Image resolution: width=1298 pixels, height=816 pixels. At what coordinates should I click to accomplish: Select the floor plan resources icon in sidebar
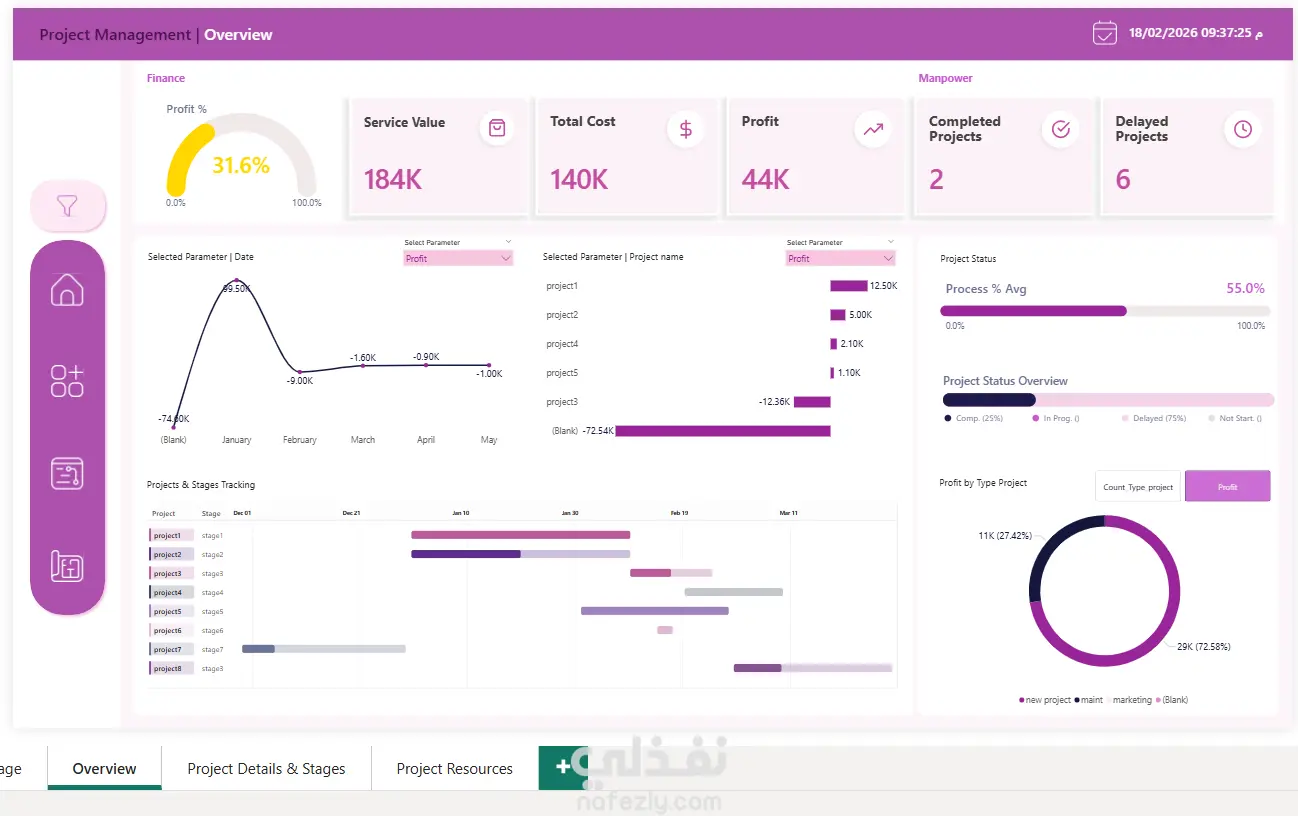[67, 566]
